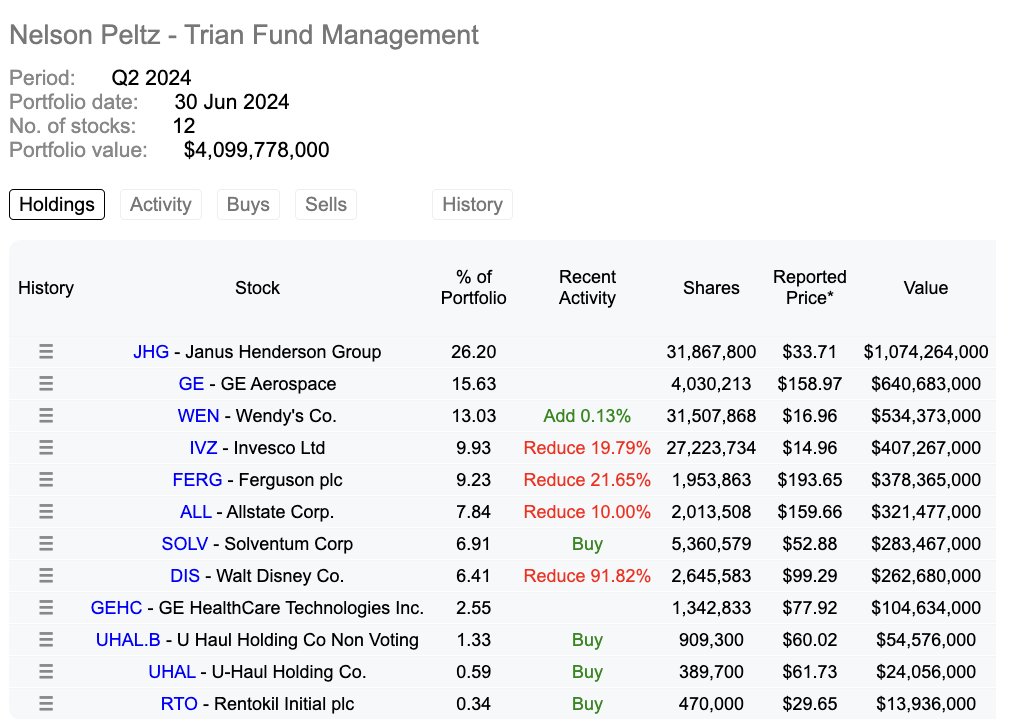Open the UHAL ticker link
This screenshot has height=726, width=1010.
[172, 672]
